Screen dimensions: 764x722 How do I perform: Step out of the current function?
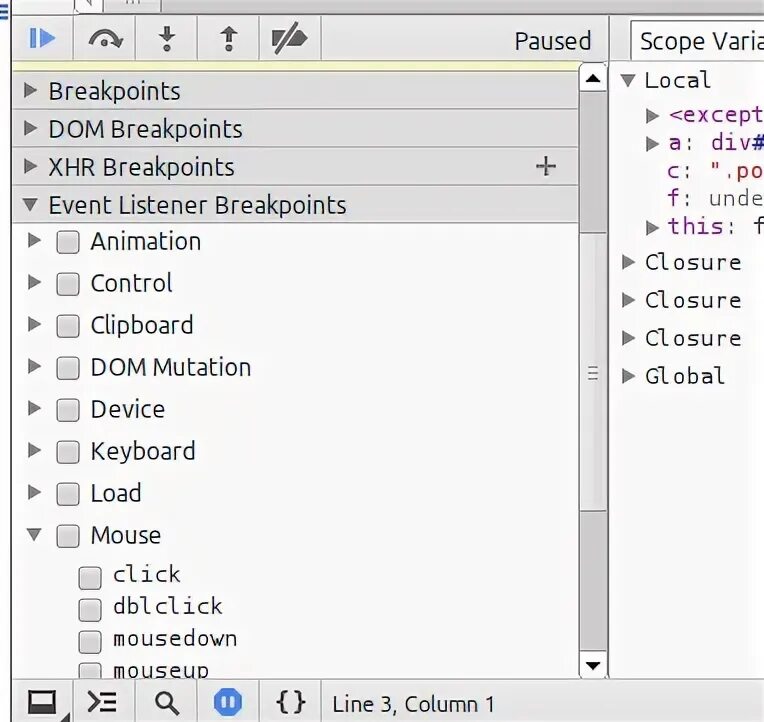point(229,39)
